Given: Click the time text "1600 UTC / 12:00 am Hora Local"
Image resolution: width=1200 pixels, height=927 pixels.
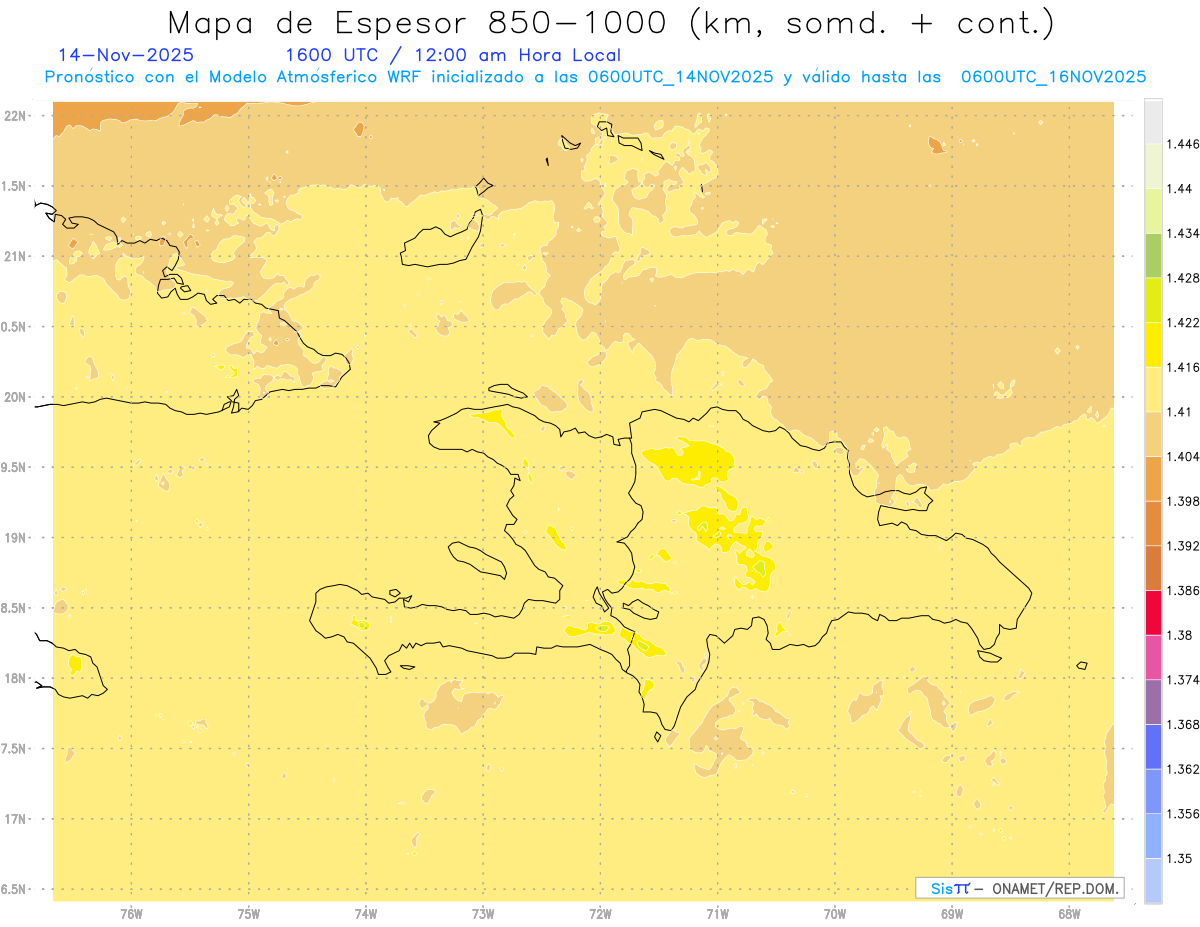Looking at the screenshot, I should (x=453, y=55).
